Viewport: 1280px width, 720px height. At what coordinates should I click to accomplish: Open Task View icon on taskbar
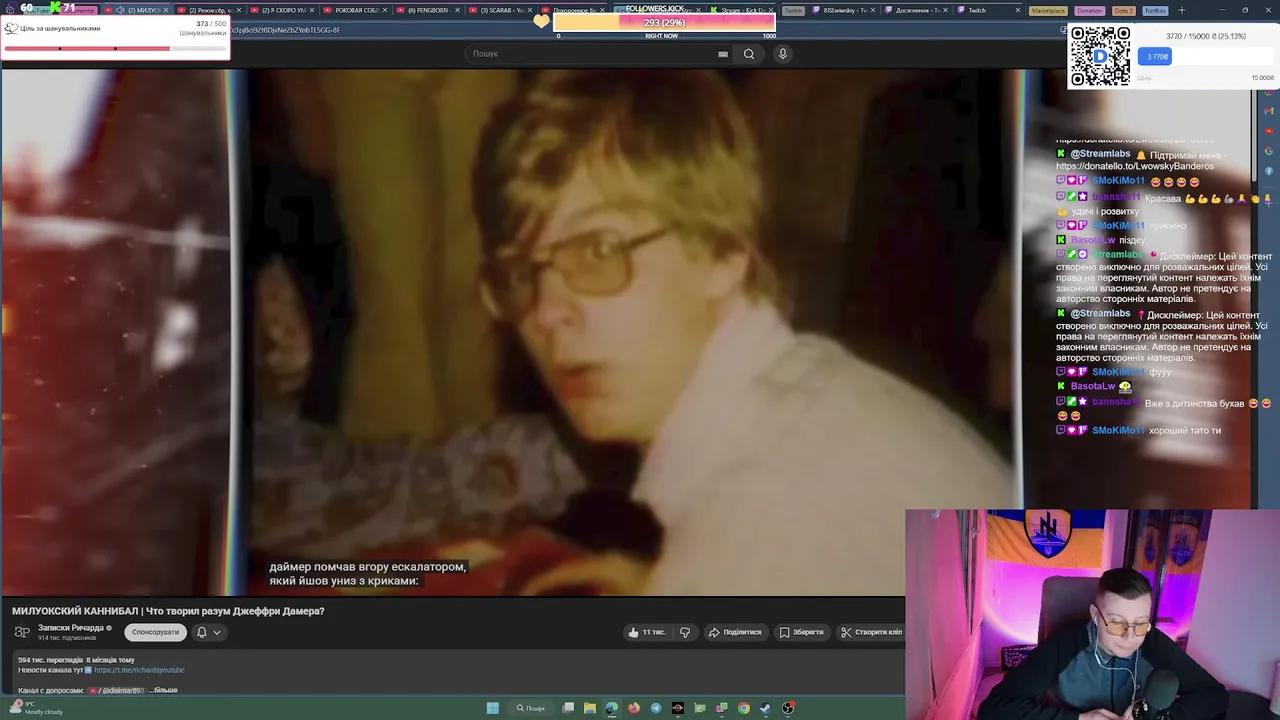pos(568,708)
